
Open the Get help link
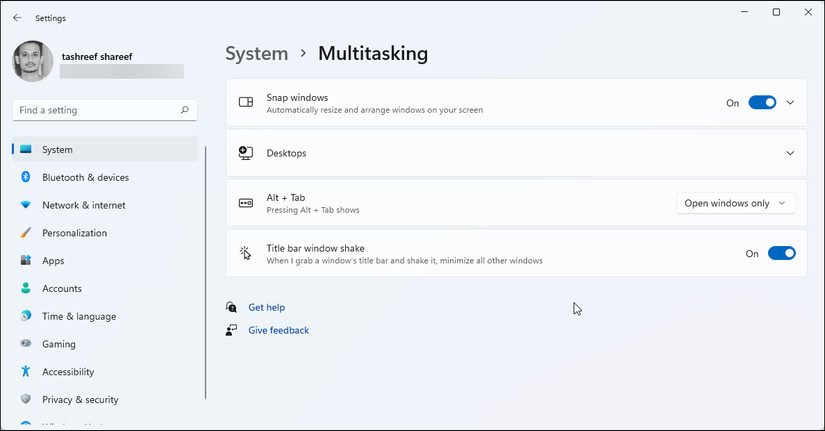266,308
